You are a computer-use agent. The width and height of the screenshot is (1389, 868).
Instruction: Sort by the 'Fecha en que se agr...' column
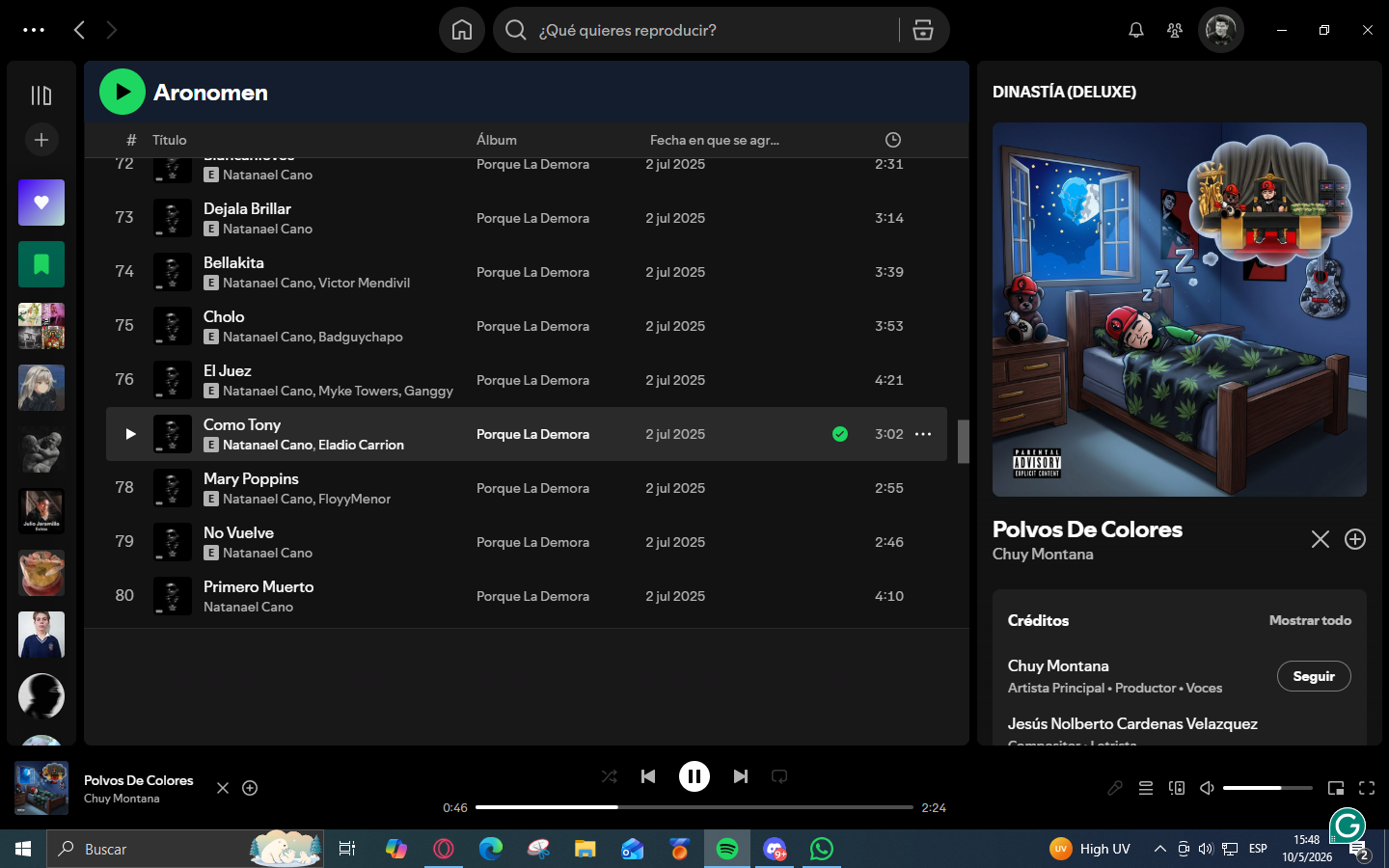click(x=715, y=140)
